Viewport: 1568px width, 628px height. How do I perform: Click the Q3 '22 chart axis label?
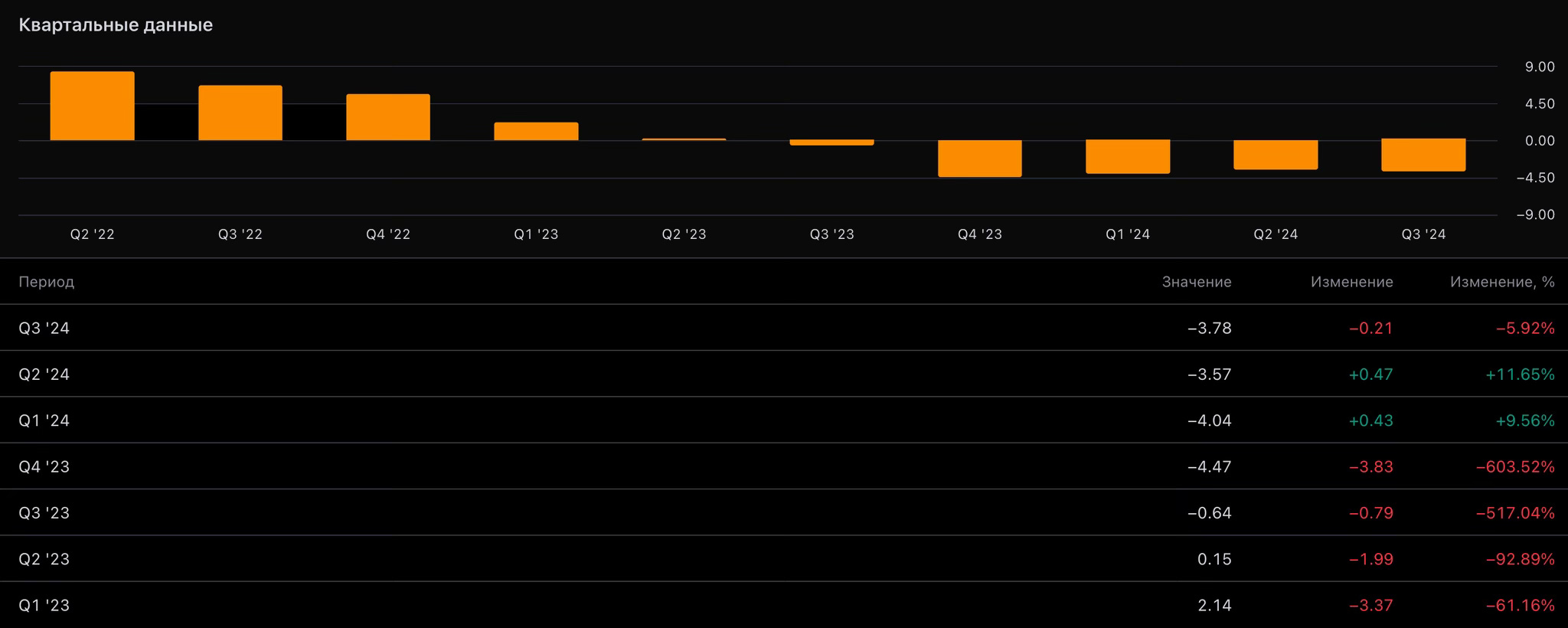[x=240, y=234]
